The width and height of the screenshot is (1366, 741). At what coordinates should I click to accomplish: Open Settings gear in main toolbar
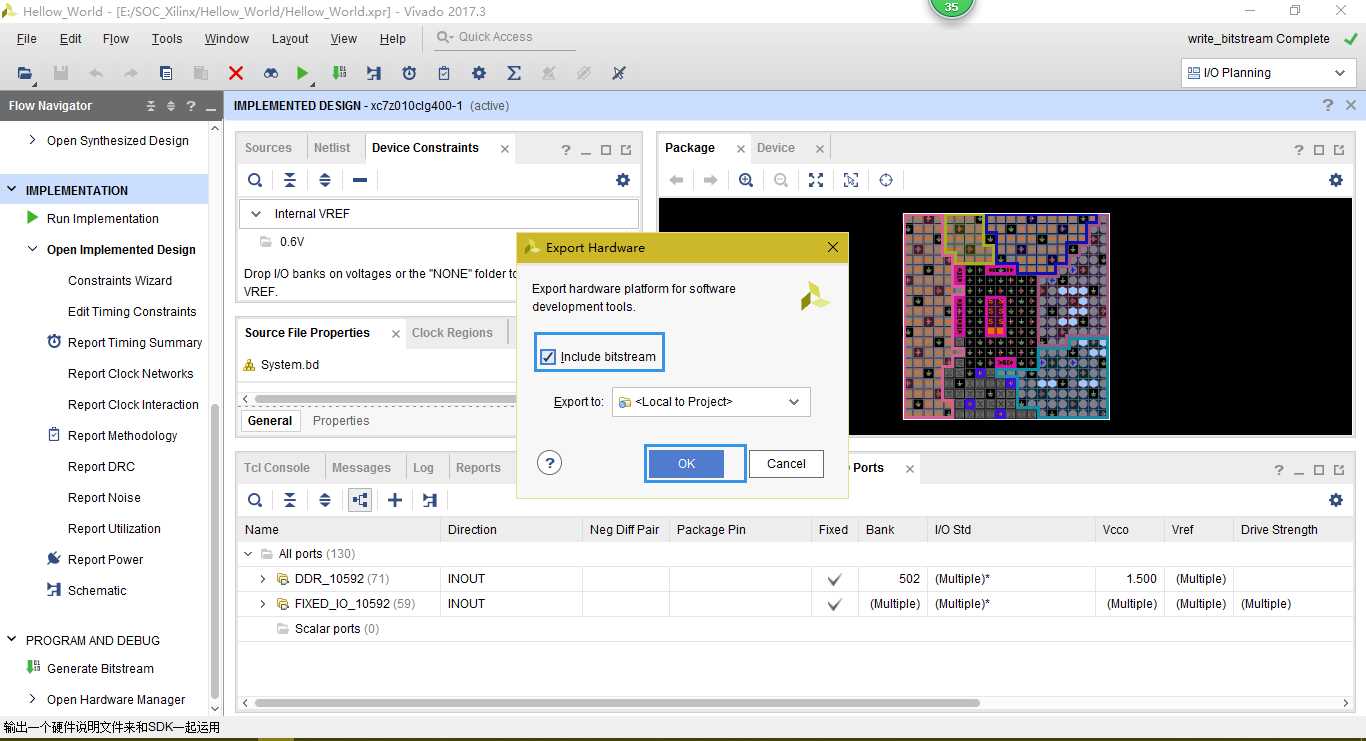479,73
